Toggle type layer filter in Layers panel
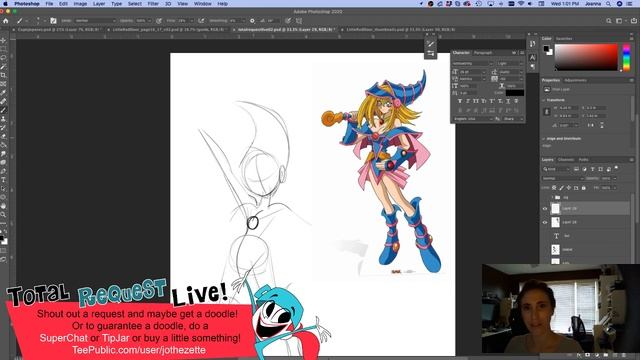This screenshot has width=640, height=360. click(x=593, y=169)
